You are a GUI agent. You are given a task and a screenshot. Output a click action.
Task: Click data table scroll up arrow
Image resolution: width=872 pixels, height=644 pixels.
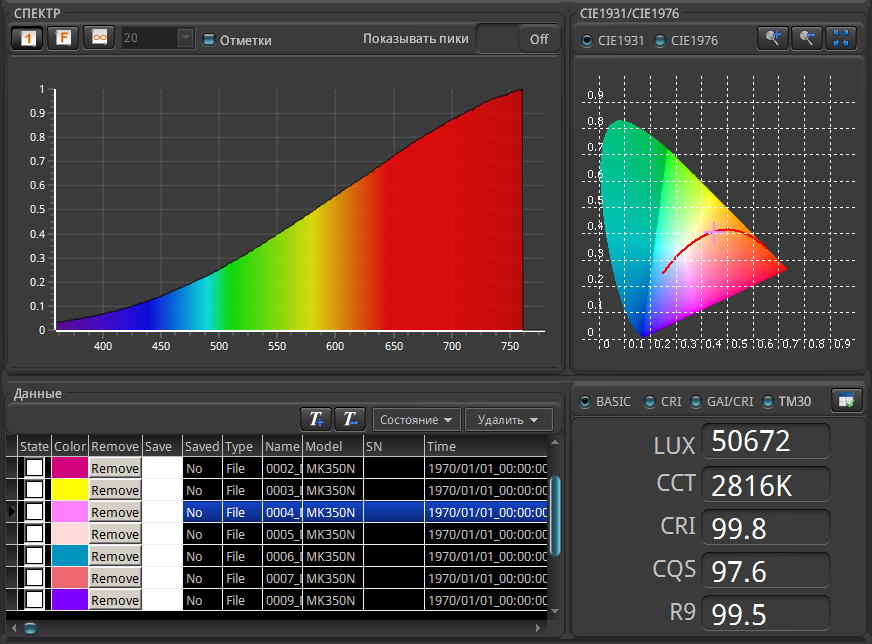pyautogui.click(x=554, y=443)
